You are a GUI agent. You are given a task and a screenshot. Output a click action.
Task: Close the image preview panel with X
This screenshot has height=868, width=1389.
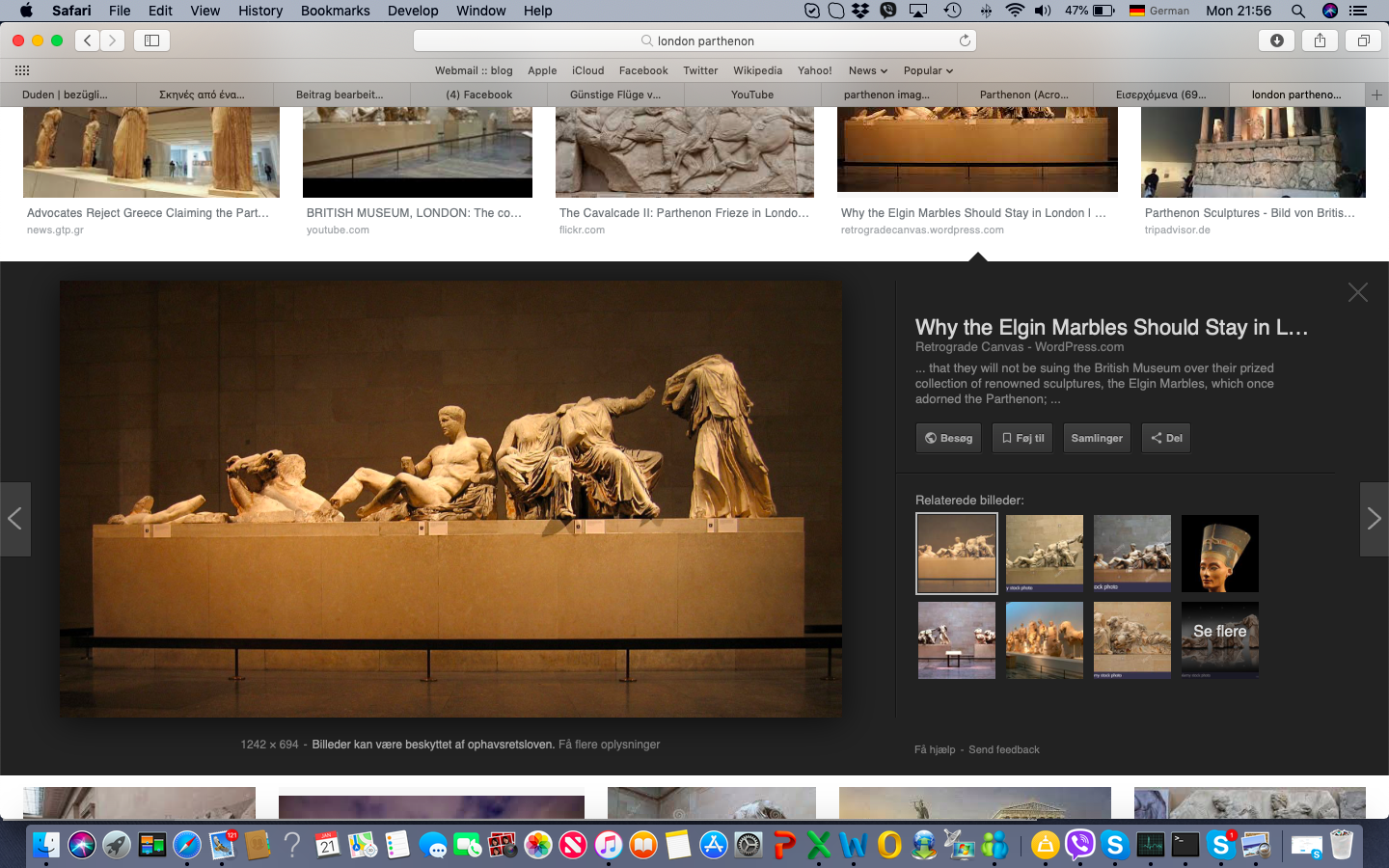(x=1357, y=292)
